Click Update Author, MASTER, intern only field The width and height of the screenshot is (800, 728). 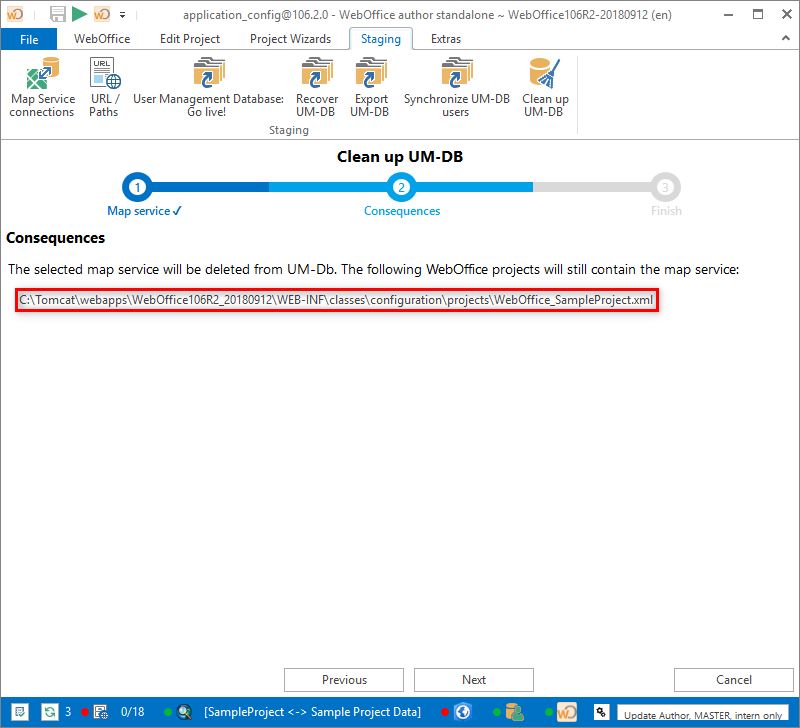pos(703,714)
